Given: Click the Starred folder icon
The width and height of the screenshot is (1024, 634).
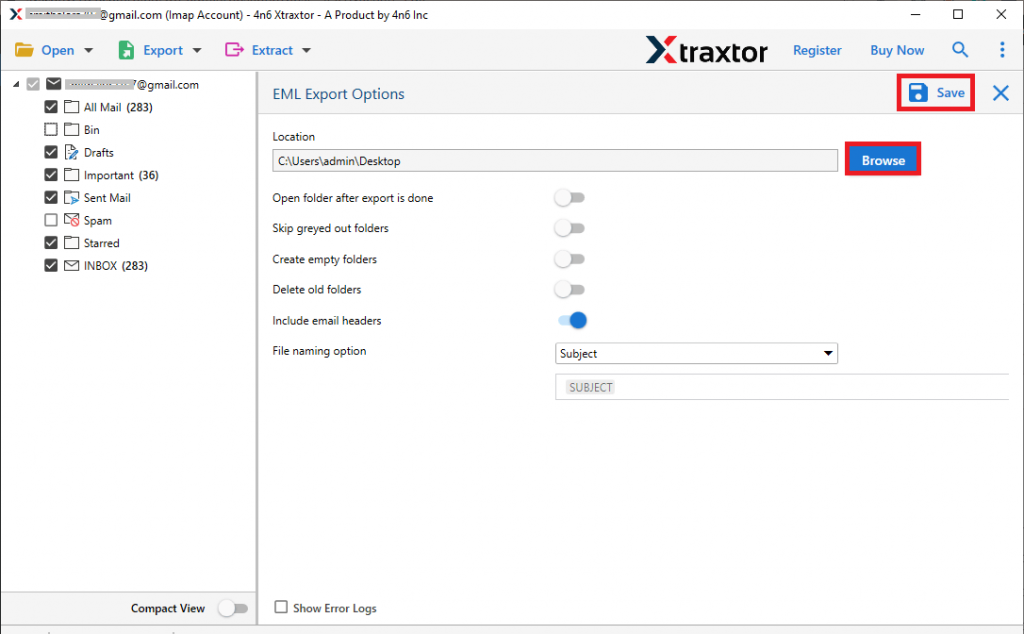Looking at the screenshot, I should (72, 243).
